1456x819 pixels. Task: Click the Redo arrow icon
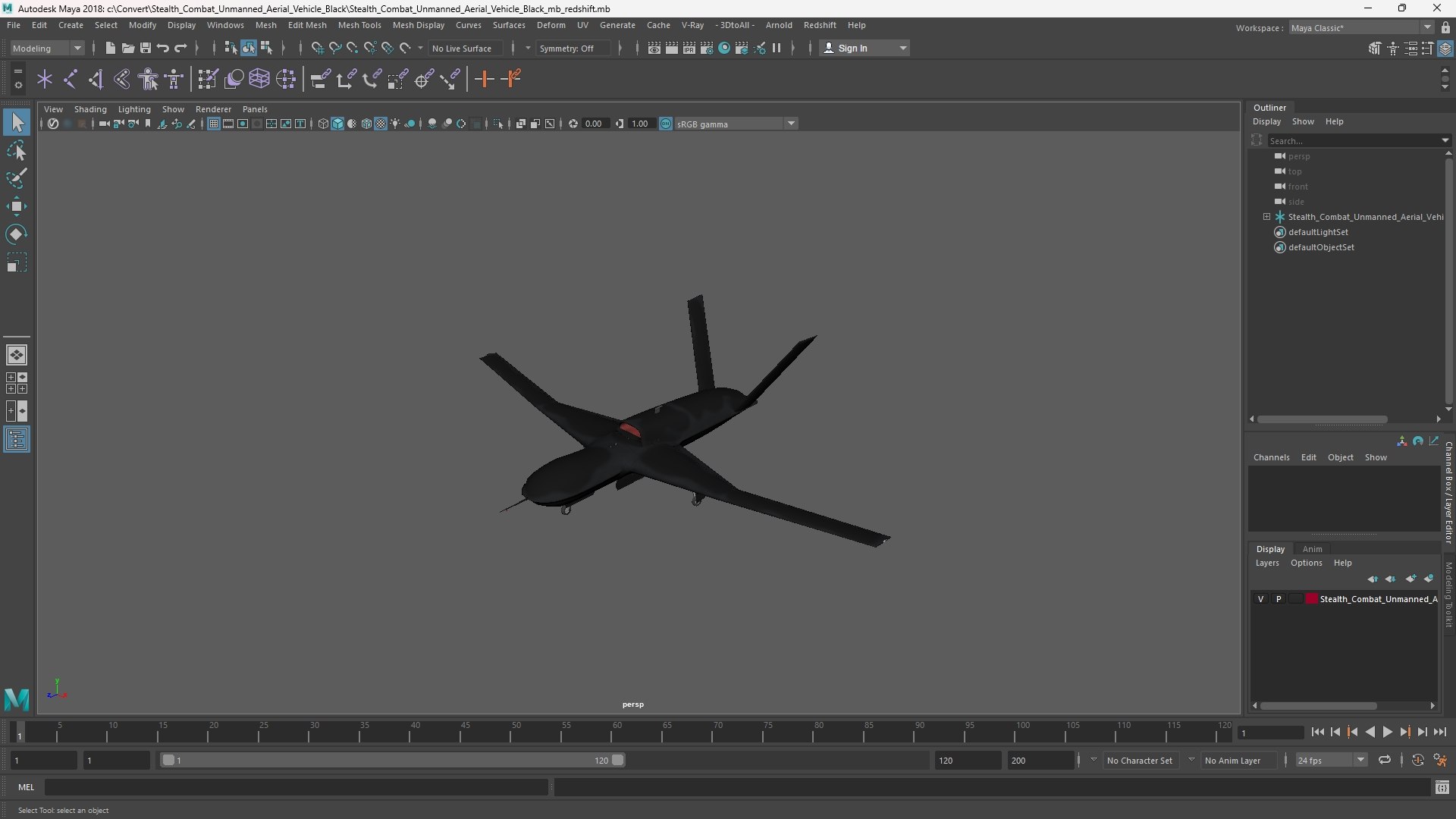pyautogui.click(x=180, y=48)
